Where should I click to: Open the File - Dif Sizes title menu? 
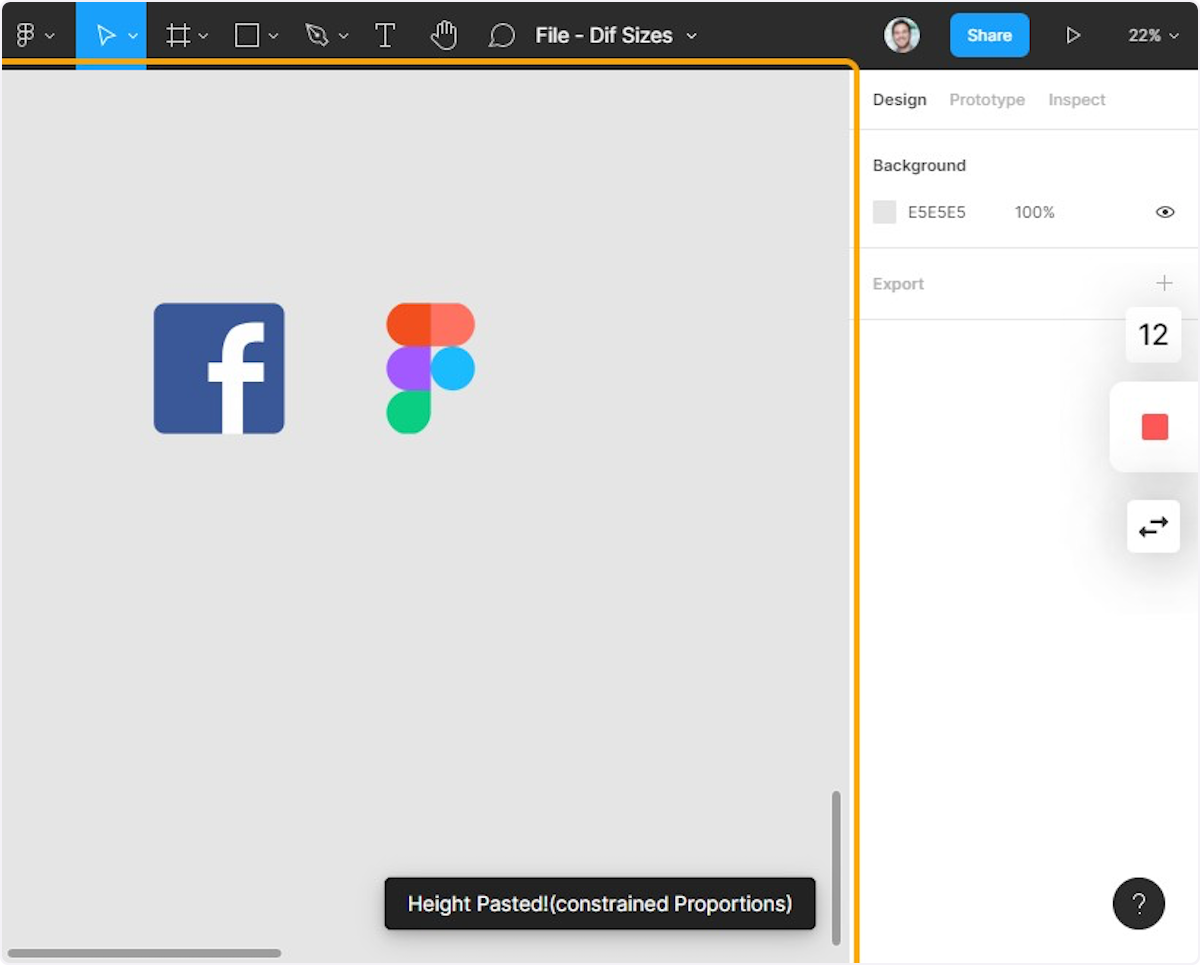coord(616,36)
